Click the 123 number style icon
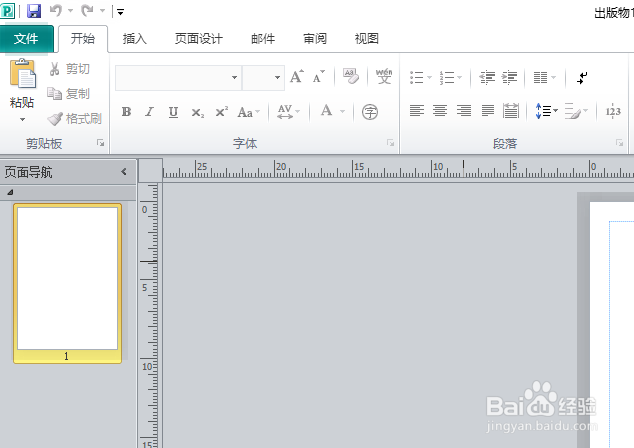The width and height of the screenshot is (634, 448). [x=613, y=111]
